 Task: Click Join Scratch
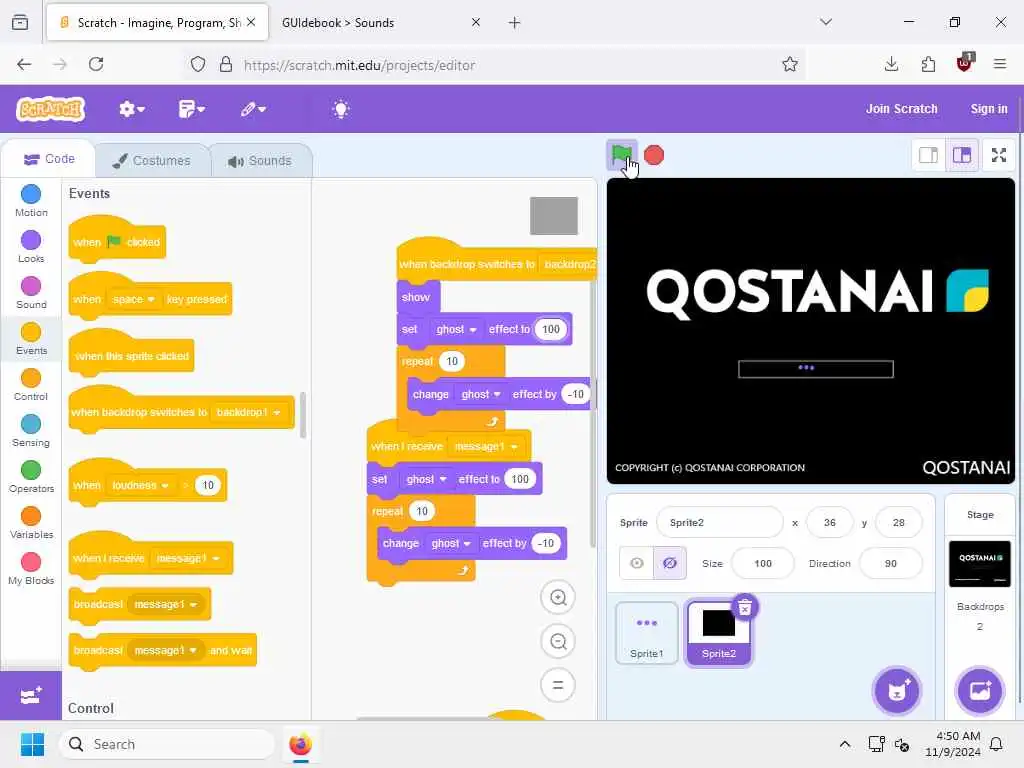(901, 109)
